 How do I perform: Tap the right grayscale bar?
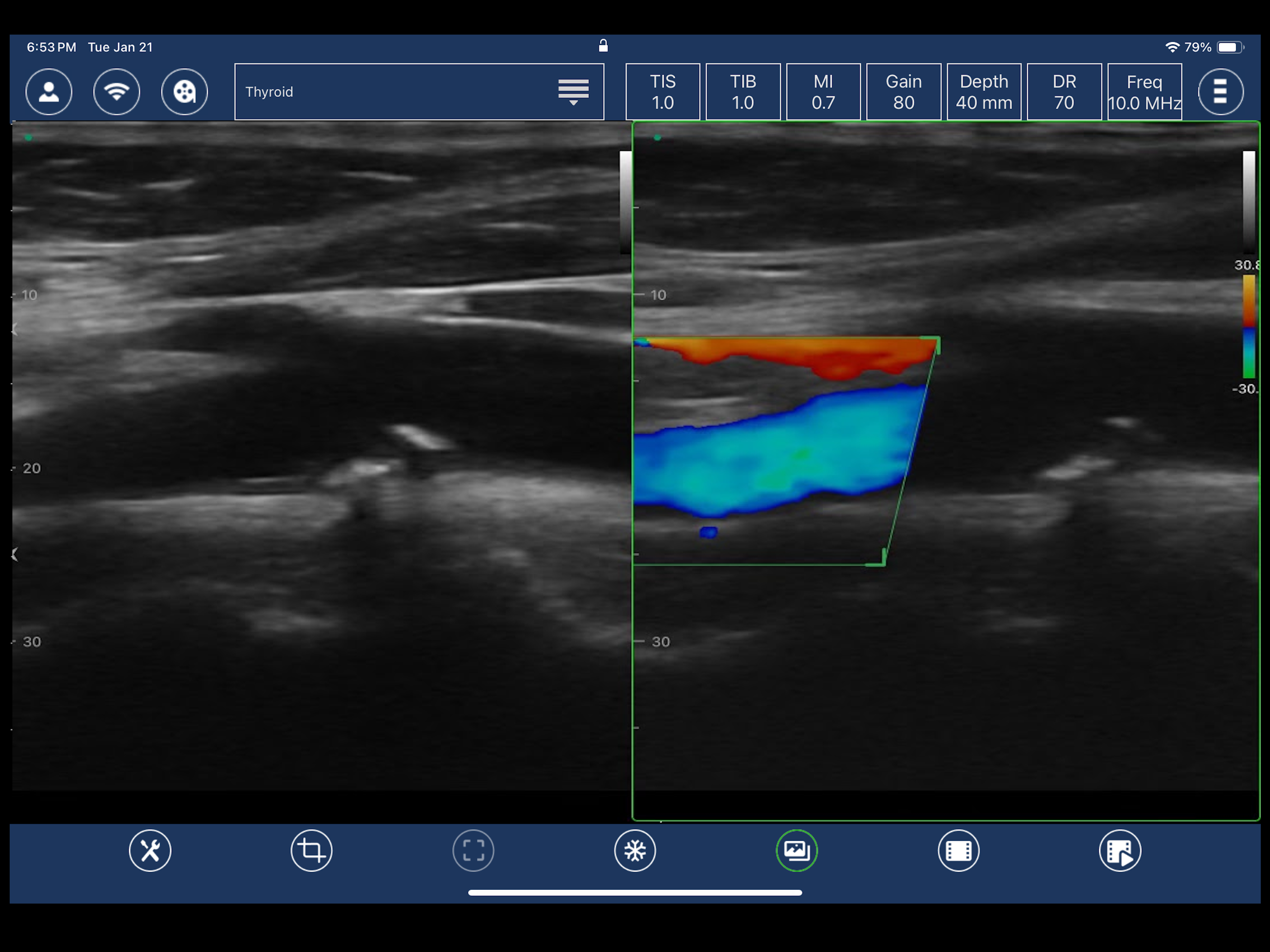pos(1249,202)
